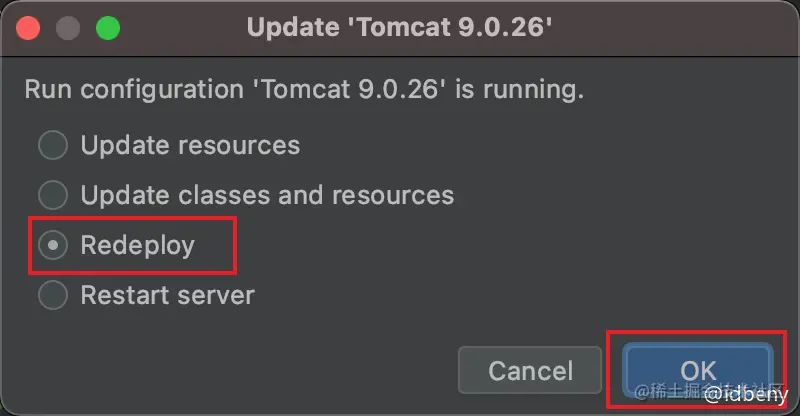Click the gray disabled minimize button
The image size is (800, 416).
coord(68,28)
